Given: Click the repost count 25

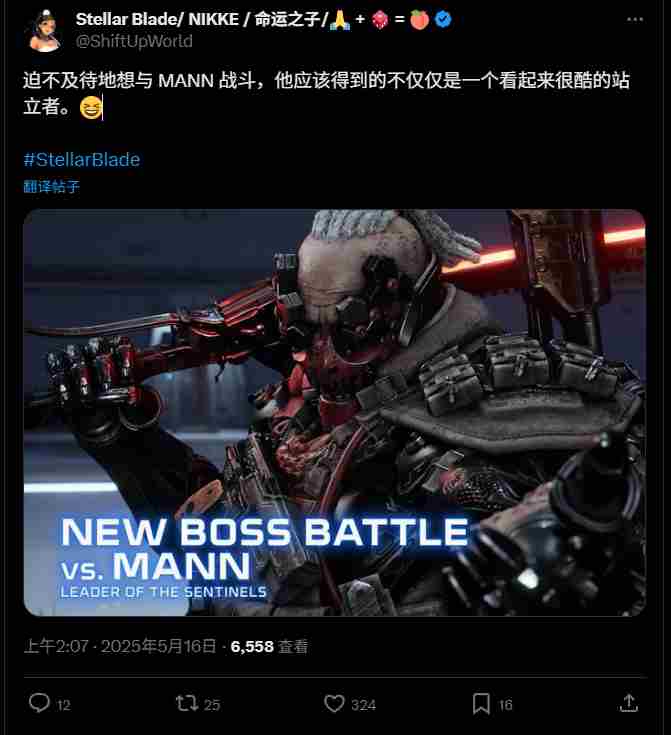Looking at the screenshot, I should pyautogui.click(x=212, y=705).
